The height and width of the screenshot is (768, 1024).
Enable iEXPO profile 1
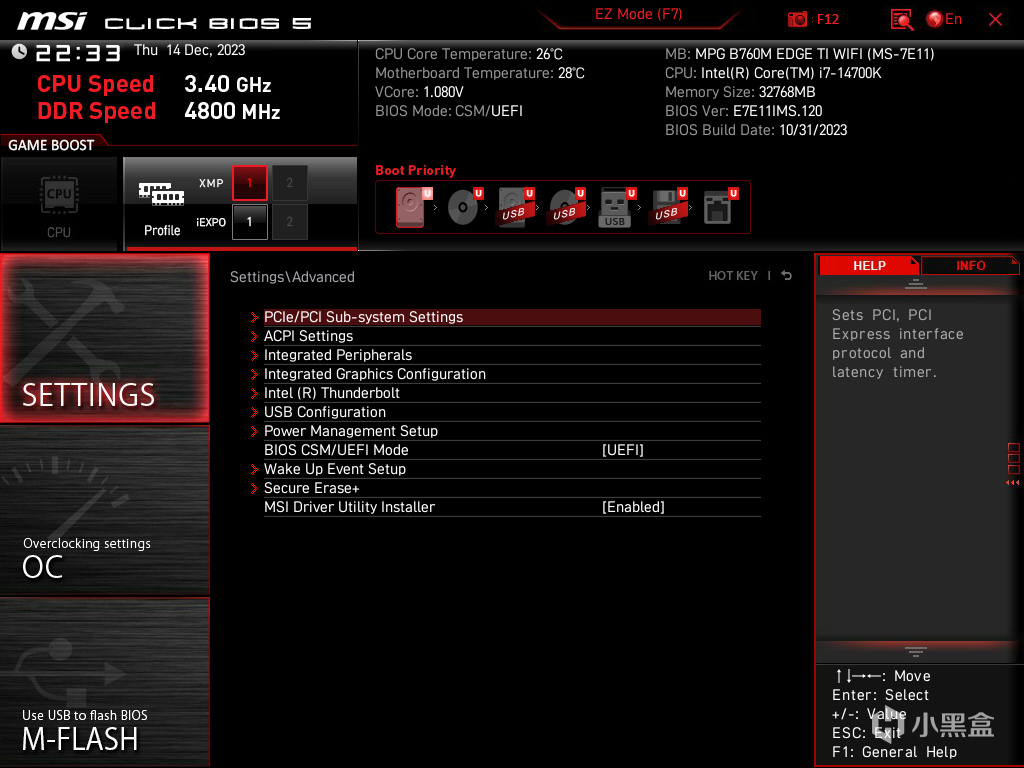click(x=249, y=222)
